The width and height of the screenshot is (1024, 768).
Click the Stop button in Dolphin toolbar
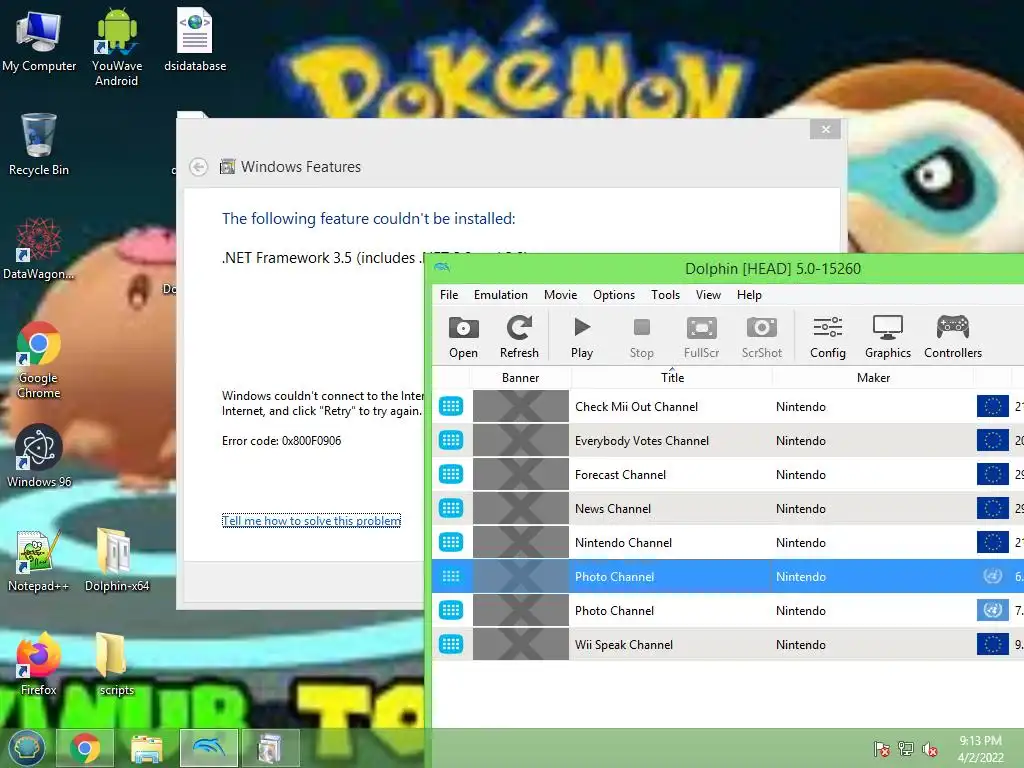pos(641,337)
